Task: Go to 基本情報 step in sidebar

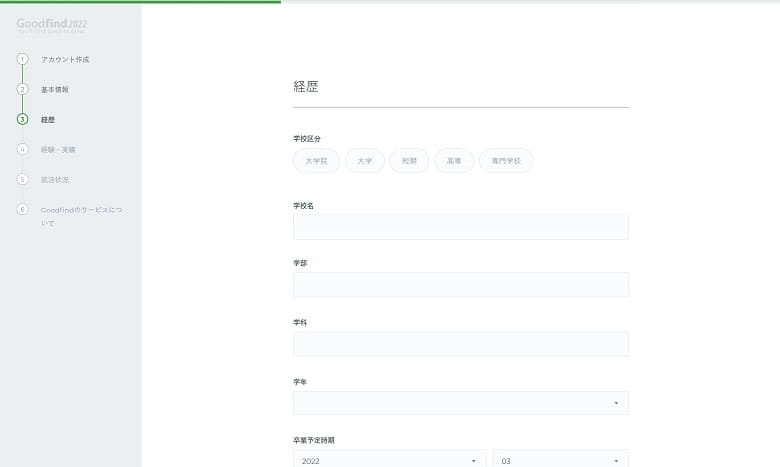Action: [x=55, y=90]
